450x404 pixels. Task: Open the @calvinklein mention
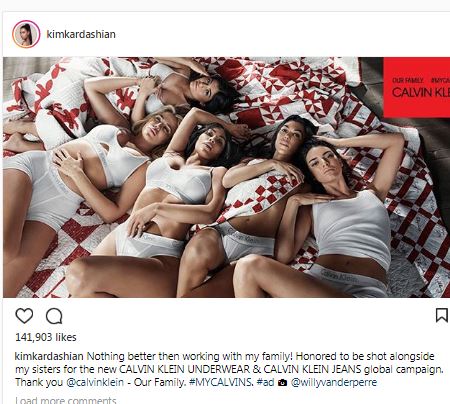pos(95,382)
